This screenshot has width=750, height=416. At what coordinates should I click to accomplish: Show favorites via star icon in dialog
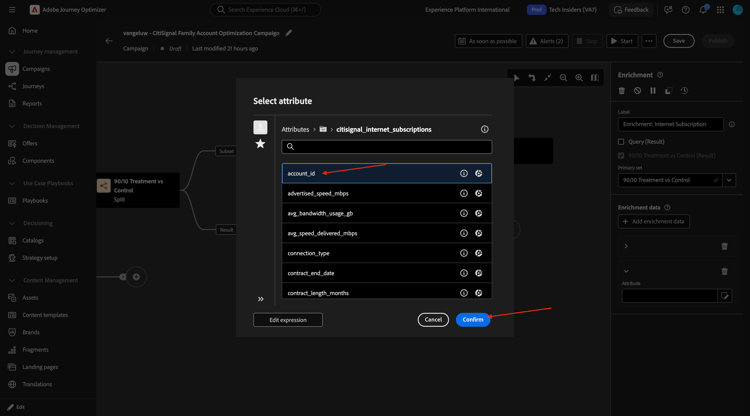(x=260, y=144)
